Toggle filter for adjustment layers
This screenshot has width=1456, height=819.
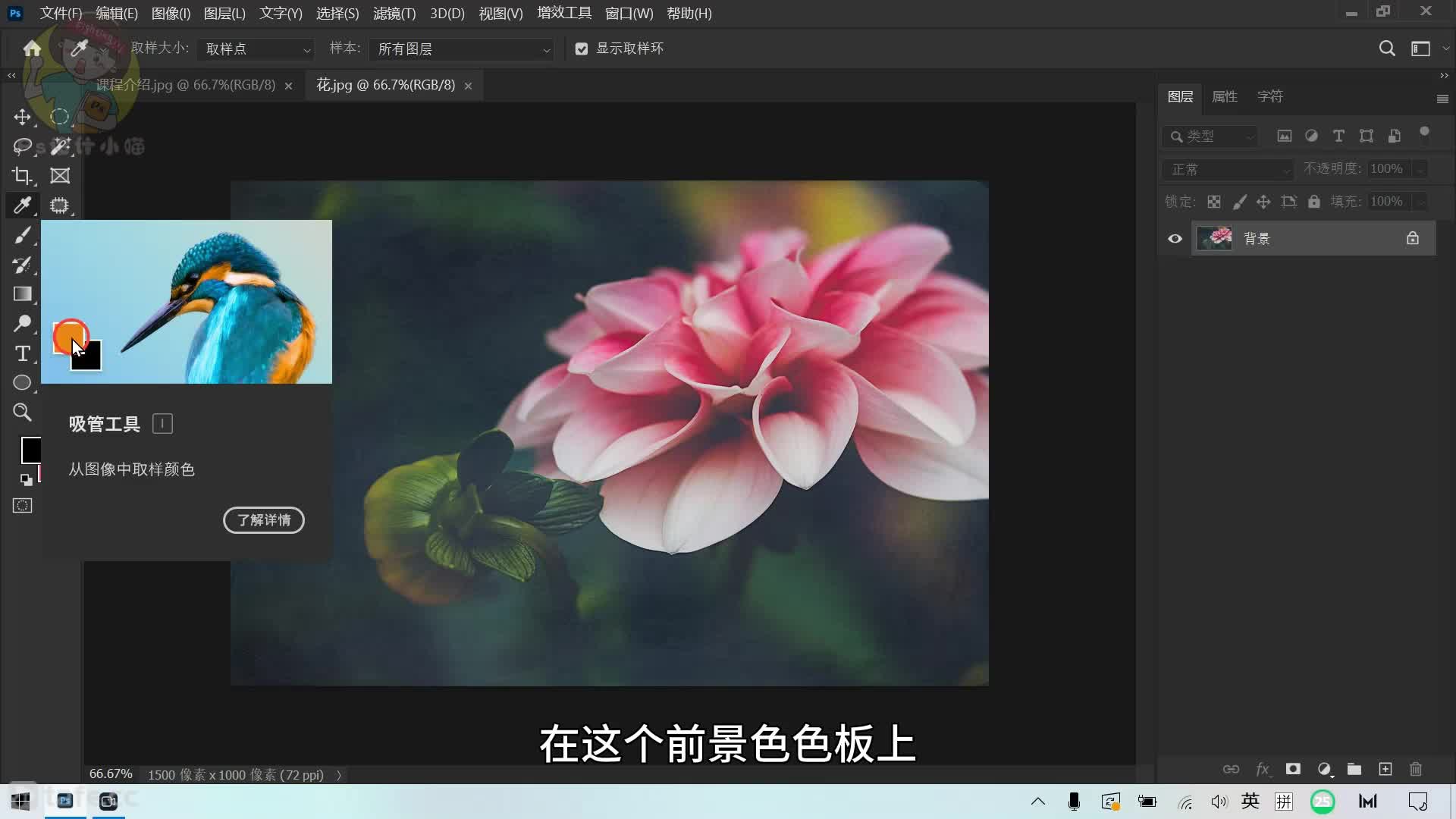(x=1311, y=136)
